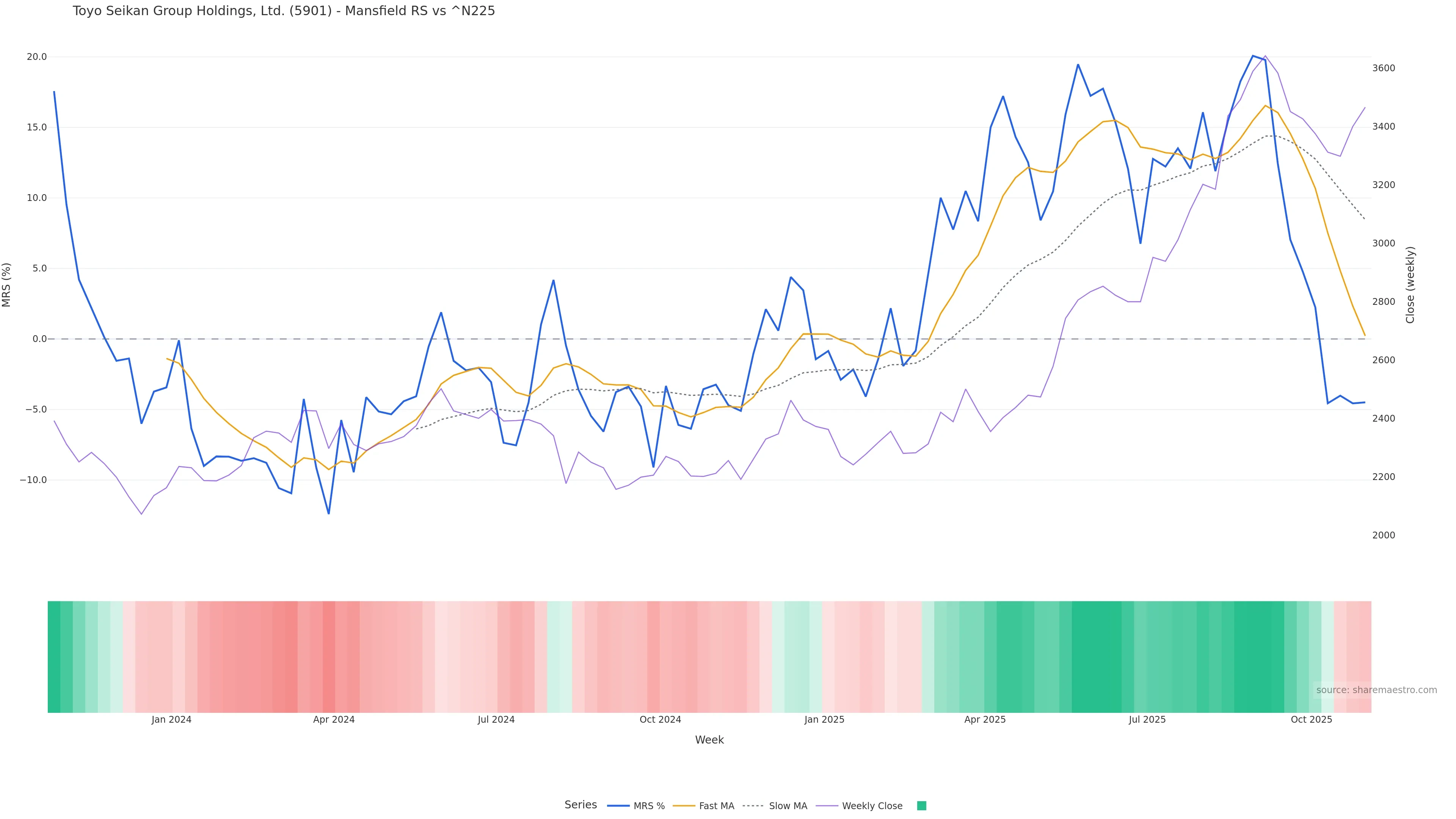The image size is (1456, 819).
Task: Click the '20.0' left axis tick label
Action: coord(37,57)
